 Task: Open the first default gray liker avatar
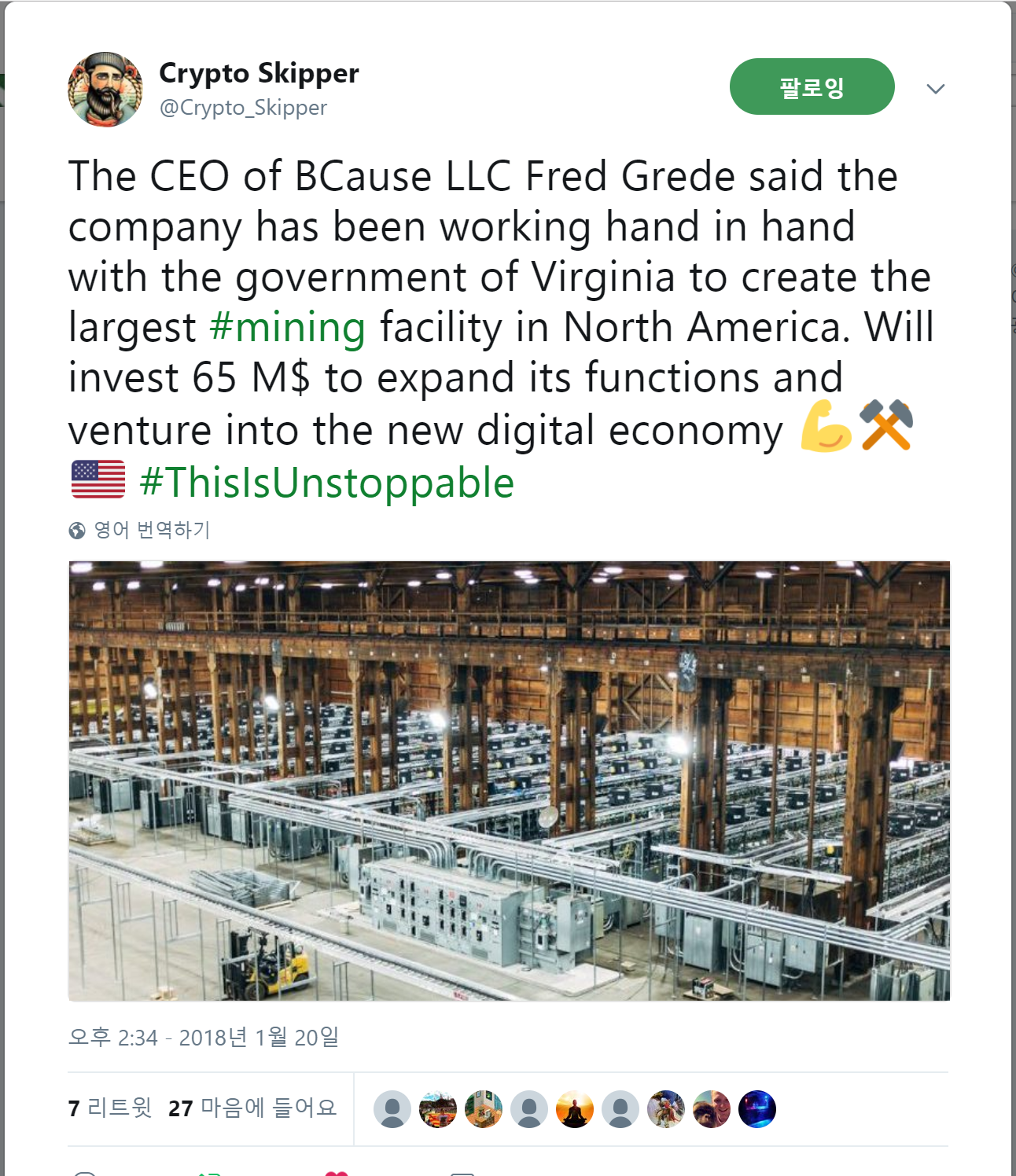coord(392,1109)
